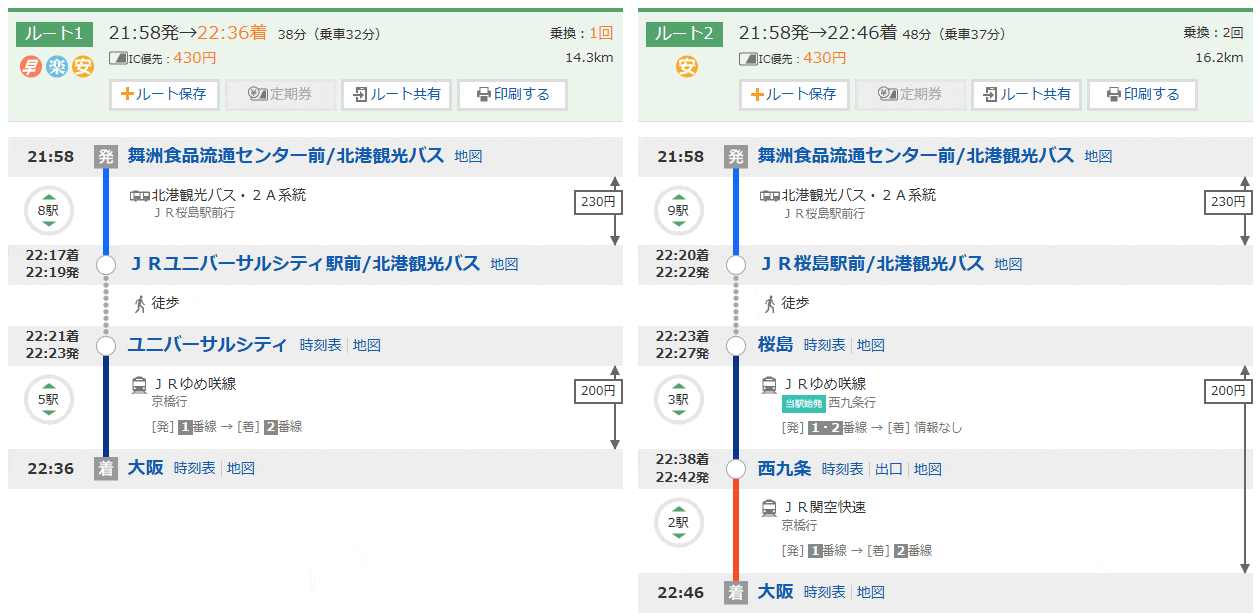Viewport: 1260px width, 615px height.
Task: Expand the 5駅 stops on ＪＲゆめ咲線 in Route 1
Action: coord(48,400)
